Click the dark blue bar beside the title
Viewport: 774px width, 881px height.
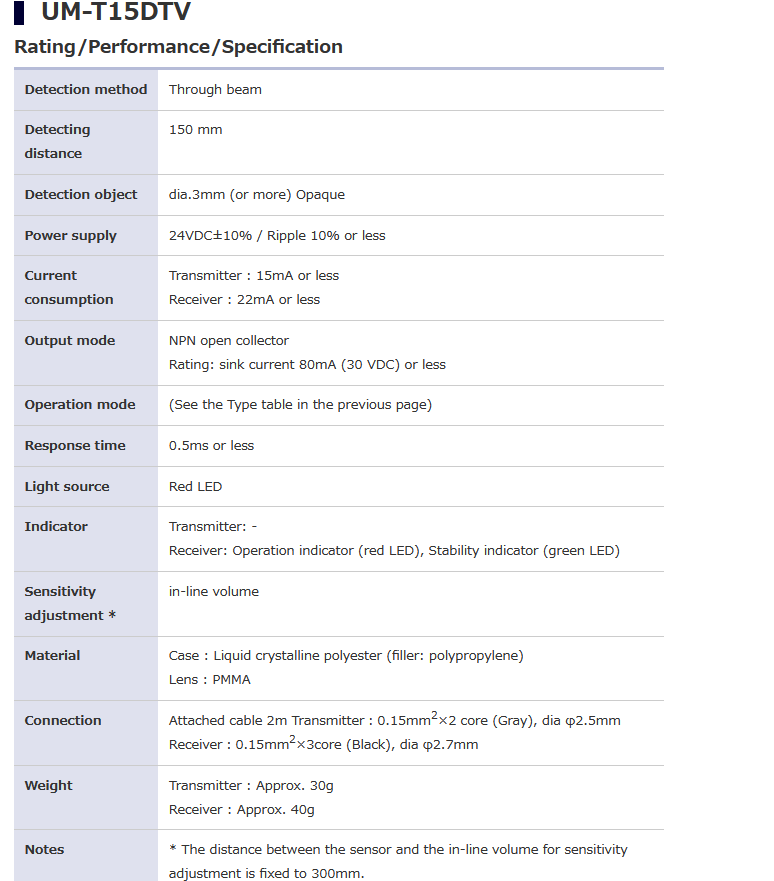[19, 13]
